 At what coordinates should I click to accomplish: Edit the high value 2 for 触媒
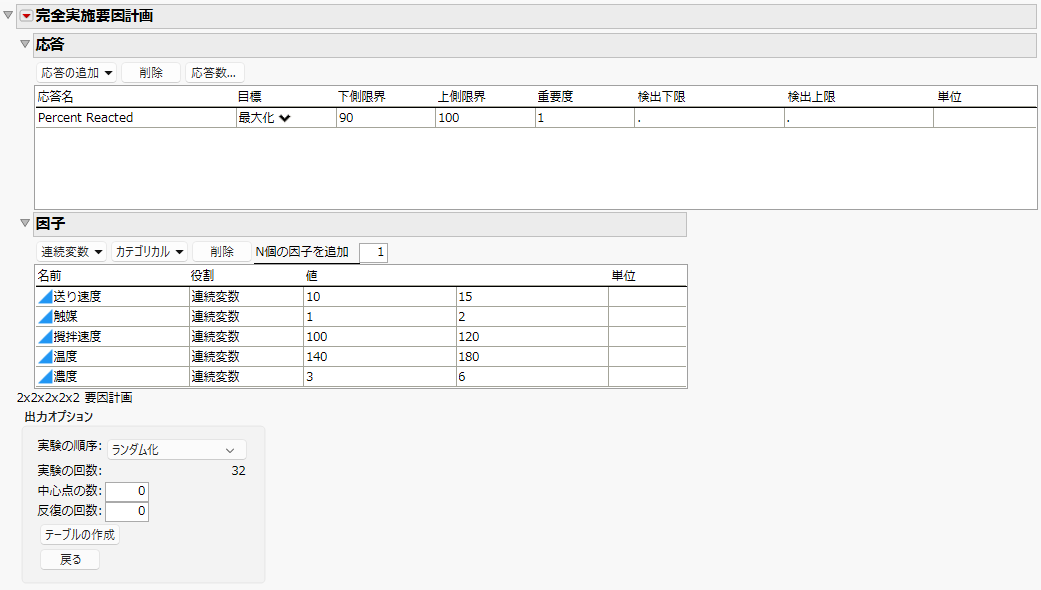click(532, 317)
